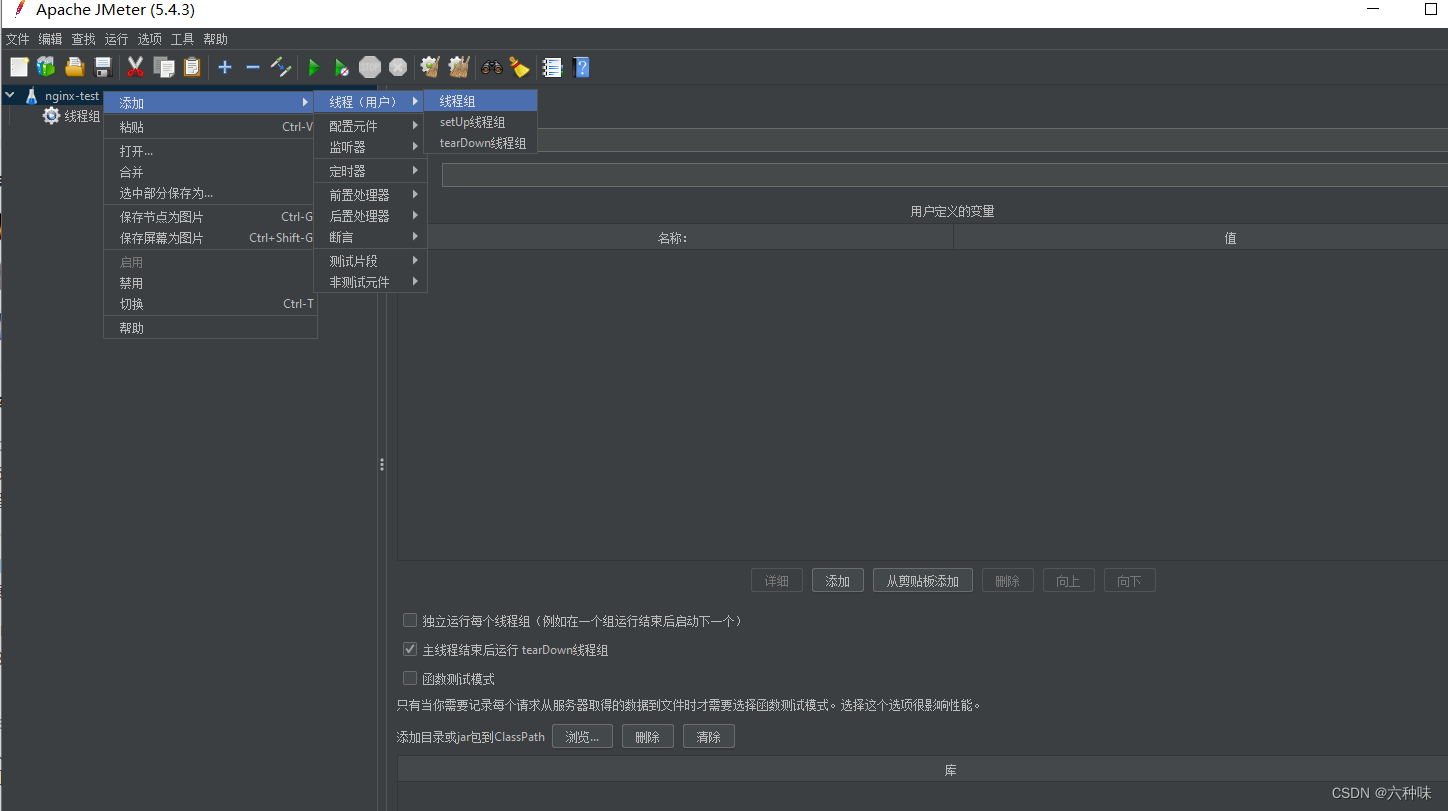Open the 选项 menu
The width and height of the screenshot is (1448, 811).
point(150,39)
